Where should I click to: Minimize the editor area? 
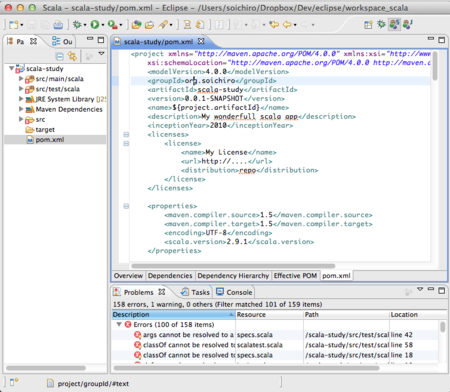(x=431, y=39)
